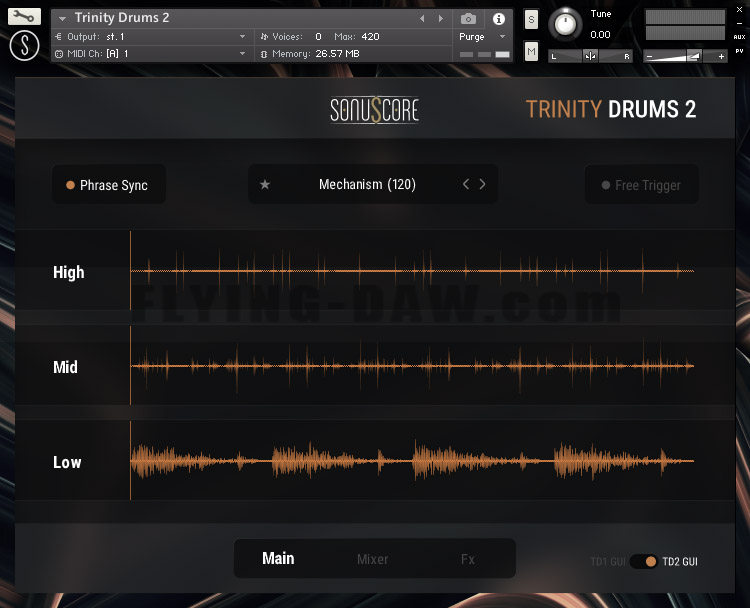Click the TD1 GUI label
Screen dimensions: 750x608
coord(607,562)
